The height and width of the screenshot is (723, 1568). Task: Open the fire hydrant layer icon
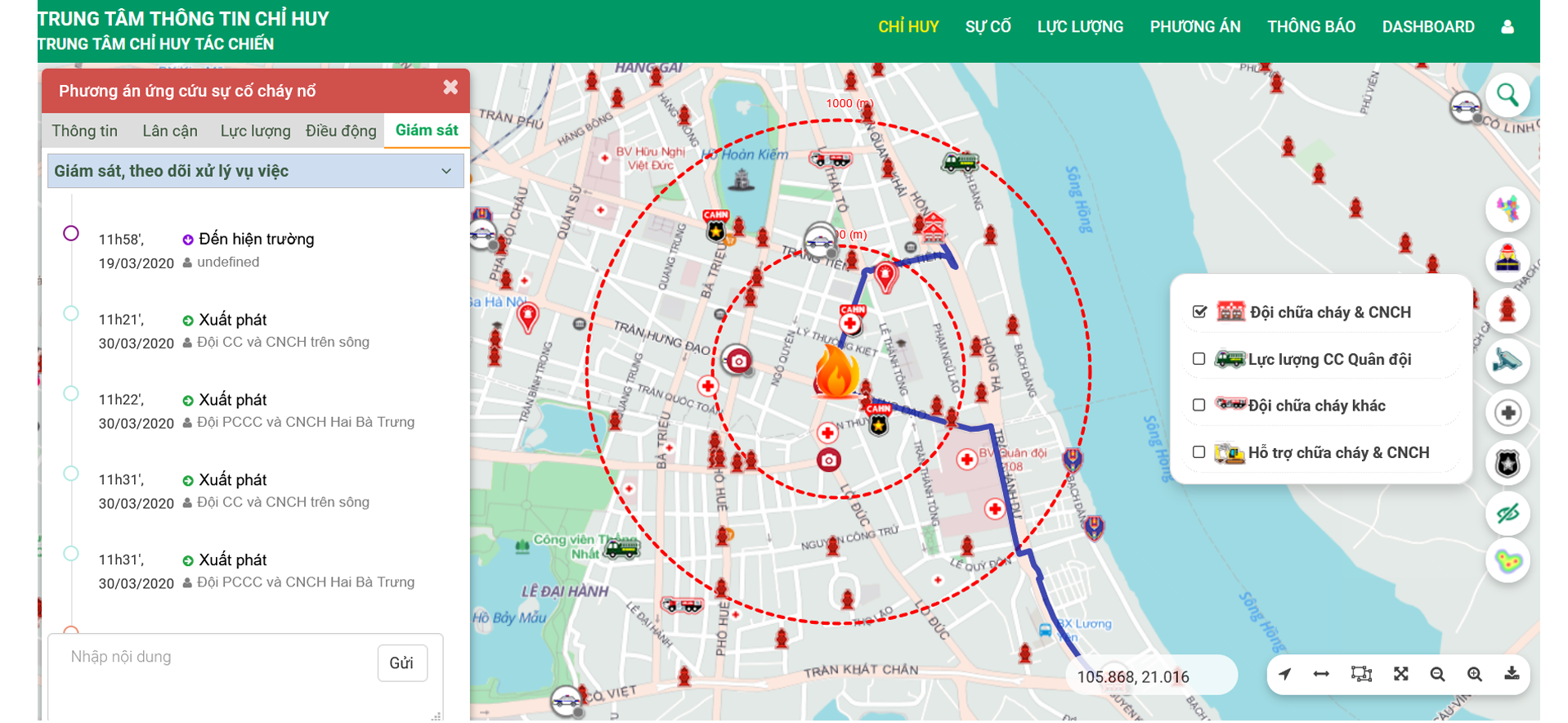pyautogui.click(x=1507, y=311)
